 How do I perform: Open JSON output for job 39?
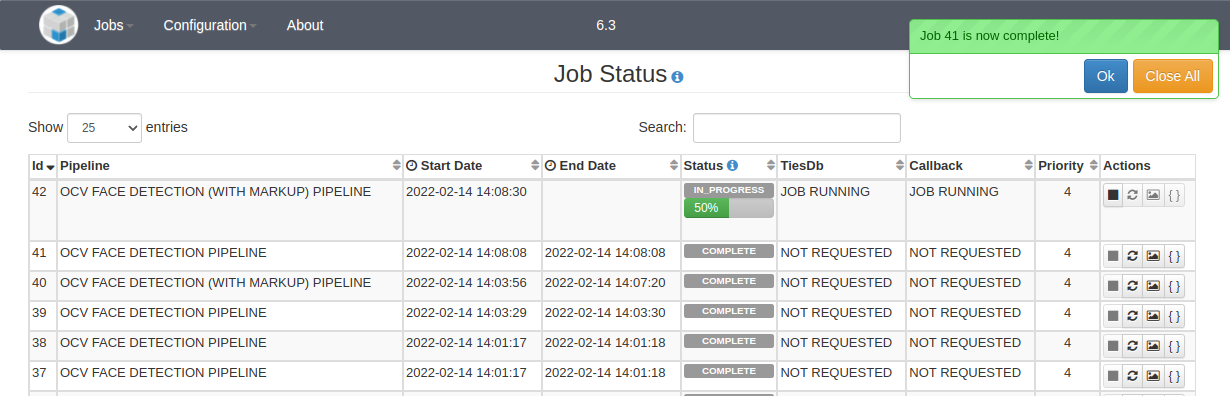coord(1174,316)
